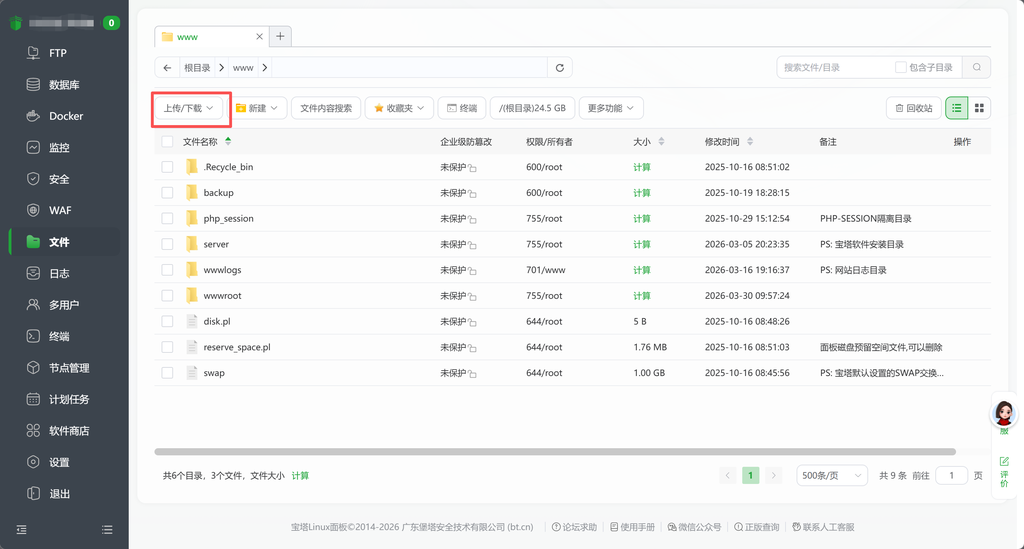Click the refresh icon beside path bar
Screen dimensions: 1024x549
(x=560, y=68)
